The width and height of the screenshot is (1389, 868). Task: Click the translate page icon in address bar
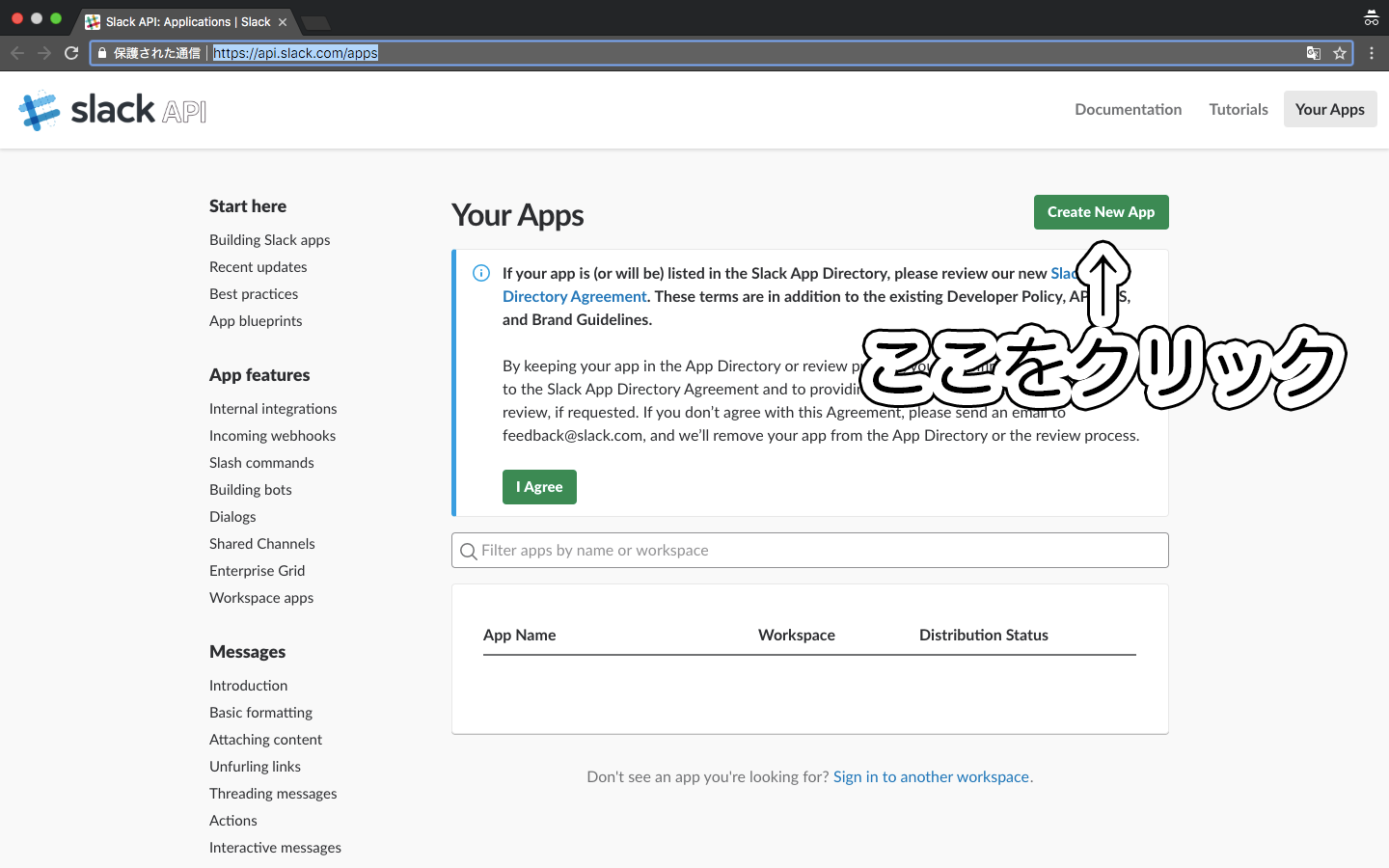[x=1313, y=53]
